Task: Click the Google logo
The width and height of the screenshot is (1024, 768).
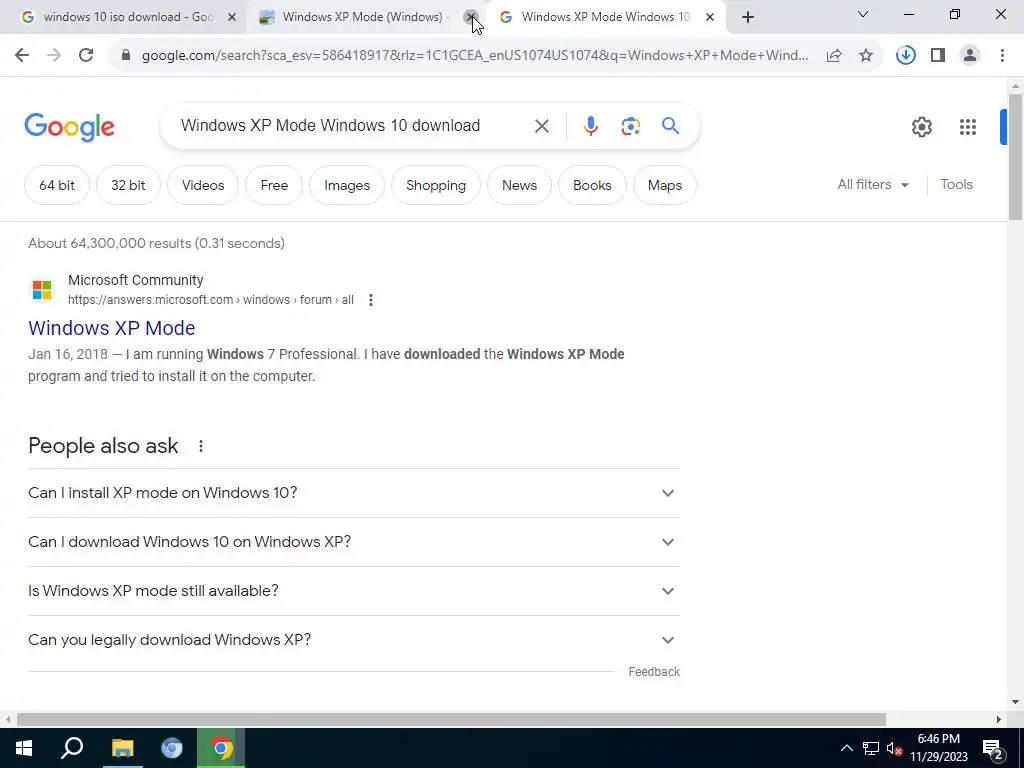Action: pyautogui.click(x=69, y=127)
